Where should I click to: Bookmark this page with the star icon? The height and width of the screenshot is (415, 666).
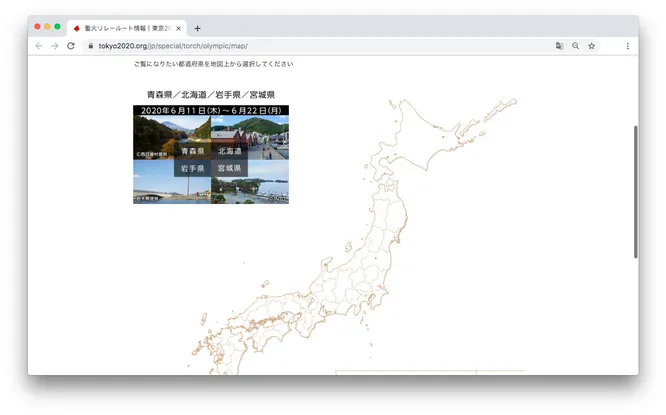[x=591, y=46]
